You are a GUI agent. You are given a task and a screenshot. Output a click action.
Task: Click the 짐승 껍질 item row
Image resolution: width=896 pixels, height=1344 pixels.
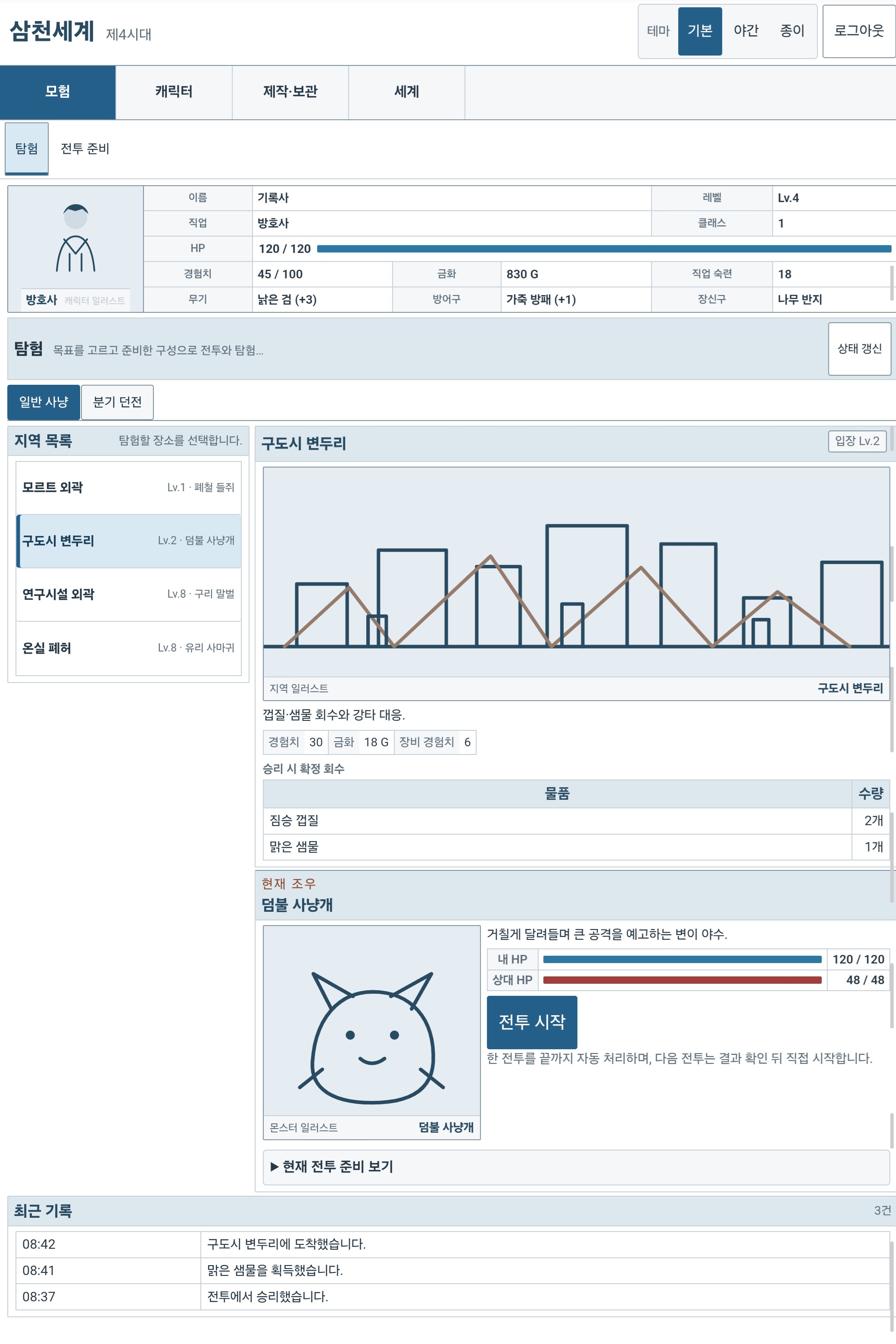coord(576,821)
